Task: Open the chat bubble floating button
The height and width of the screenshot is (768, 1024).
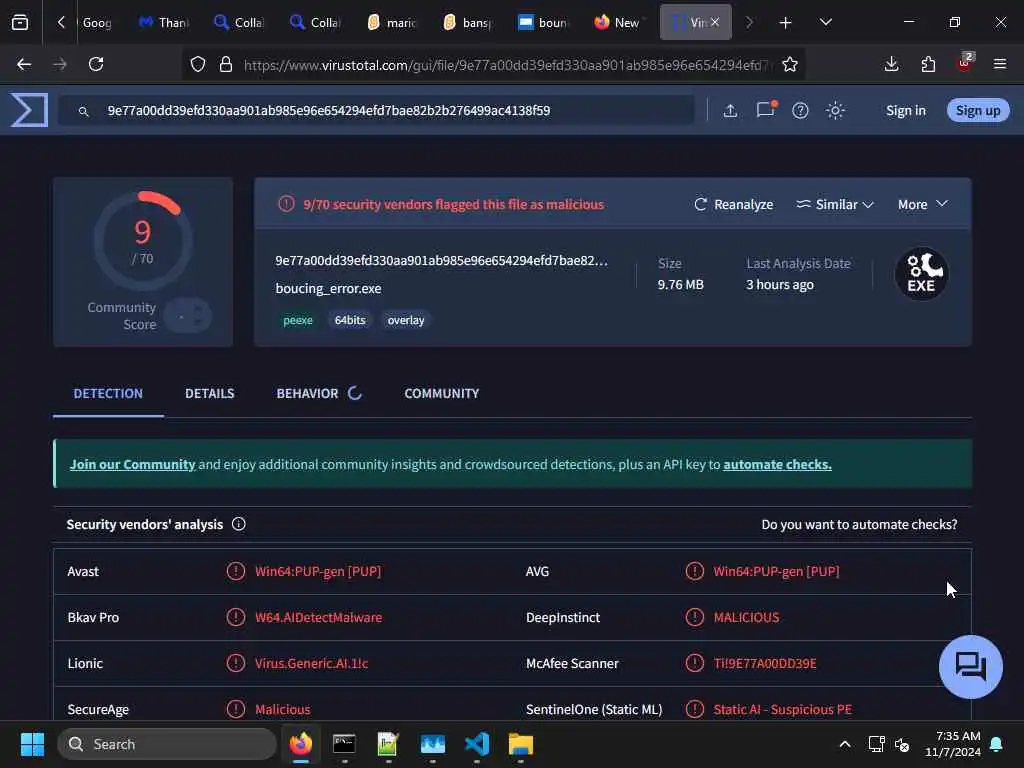Action: point(970,667)
